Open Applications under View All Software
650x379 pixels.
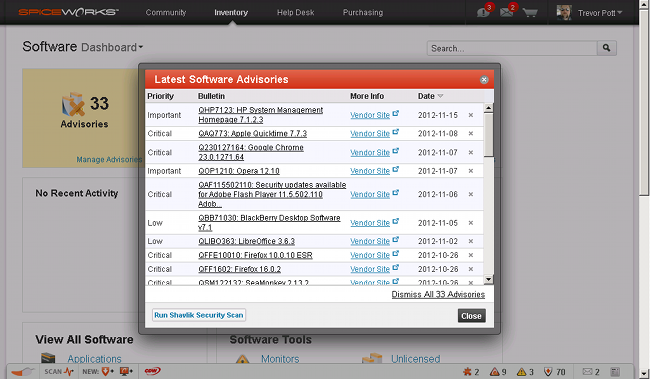click(x=95, y=359)
